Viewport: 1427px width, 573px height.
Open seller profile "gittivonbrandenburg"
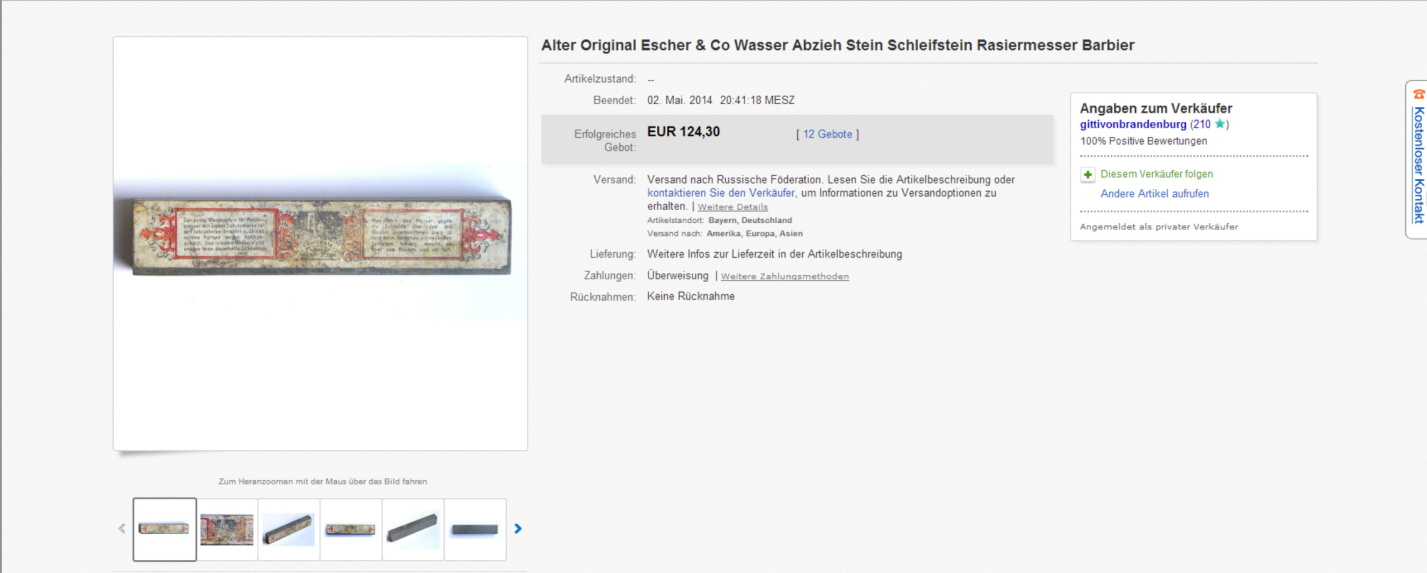[1133, 124]
